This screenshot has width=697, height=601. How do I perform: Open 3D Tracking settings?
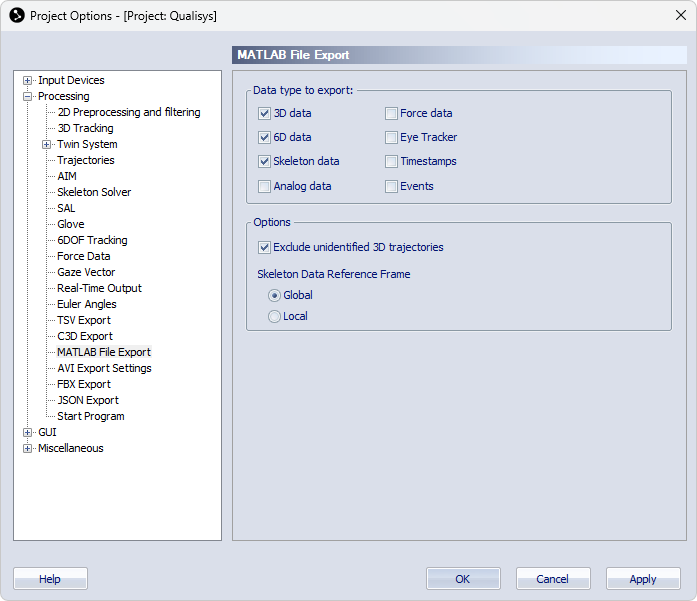(85, 128)
